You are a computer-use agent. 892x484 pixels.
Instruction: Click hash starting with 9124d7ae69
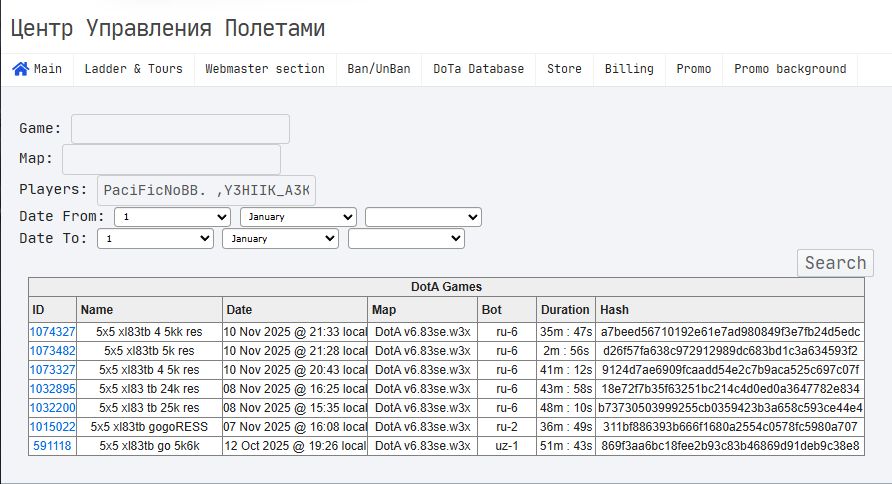[x=730, y=370]
